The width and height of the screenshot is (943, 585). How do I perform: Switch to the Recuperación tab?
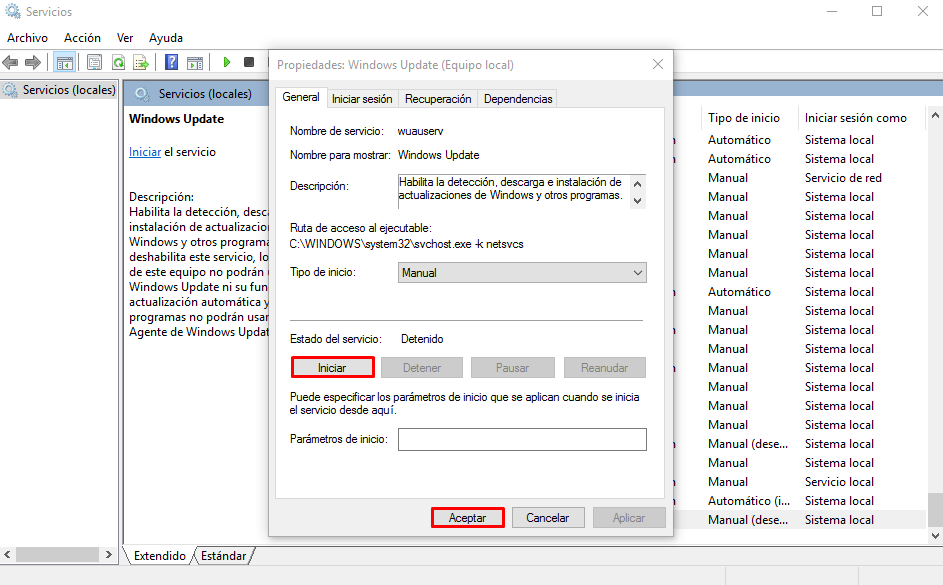[x=438, y=99]
